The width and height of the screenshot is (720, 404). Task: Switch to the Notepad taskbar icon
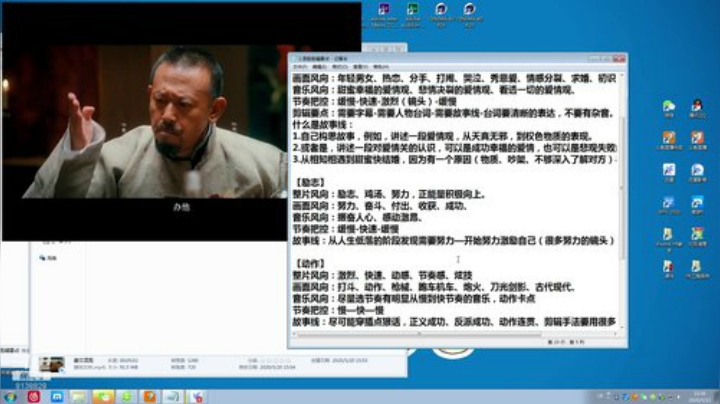(173, 397)
